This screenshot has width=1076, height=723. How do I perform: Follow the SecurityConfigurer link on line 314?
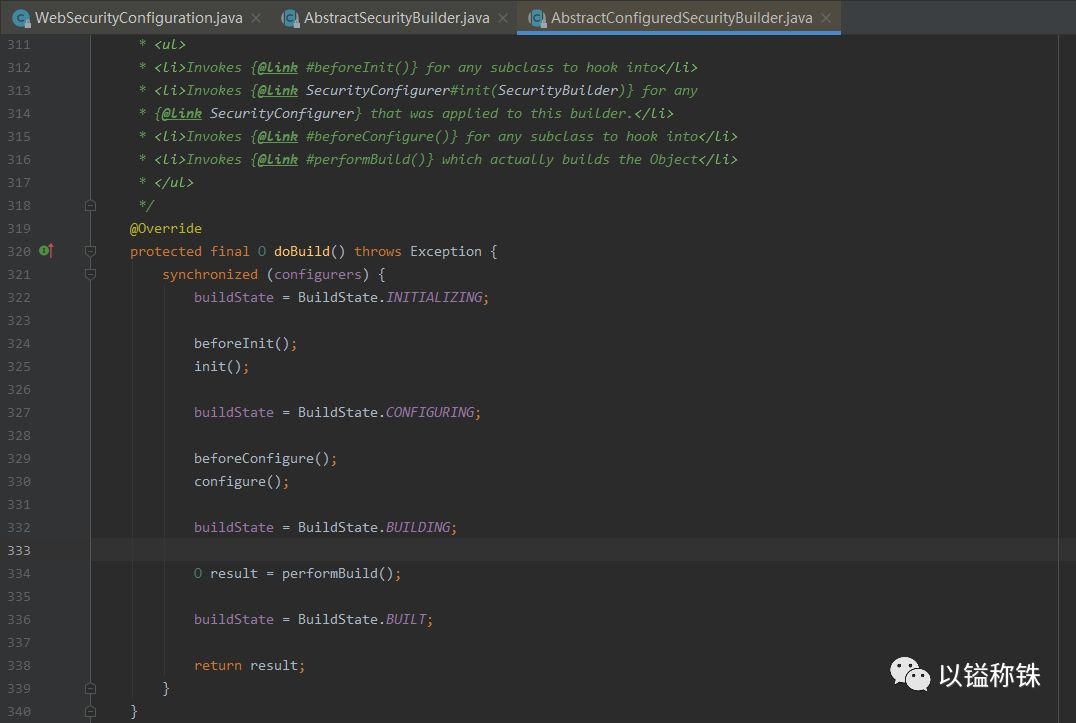[x=281, y=113]
